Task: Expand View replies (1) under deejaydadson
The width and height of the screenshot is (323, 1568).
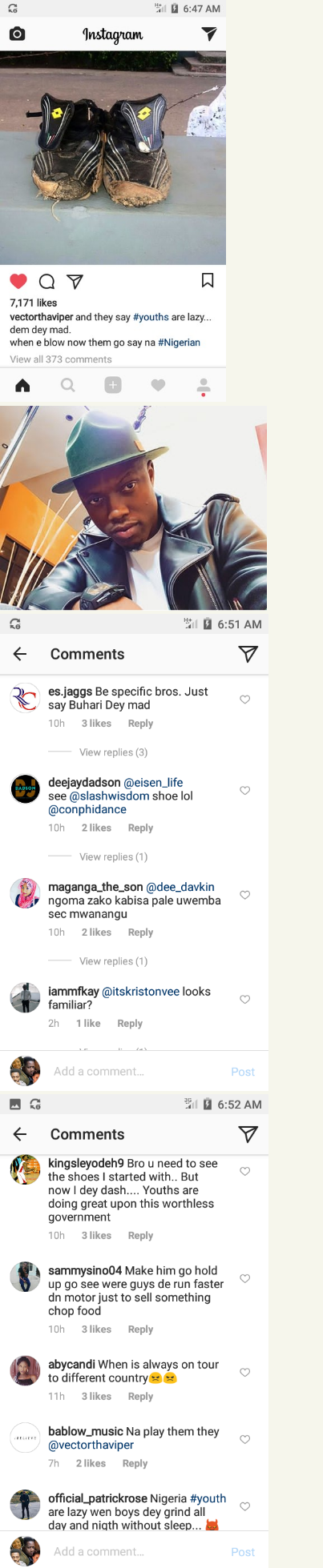Action: [x=113, y=856]
